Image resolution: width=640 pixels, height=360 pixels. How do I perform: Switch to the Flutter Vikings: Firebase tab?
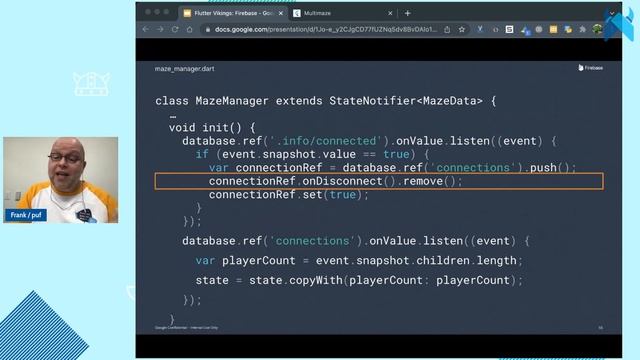tap(233, 13)
